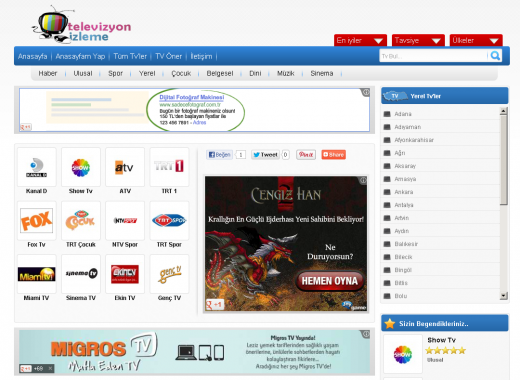Open the Miami TV channel logo
Image resolution: width=520 pixels, height=380 pixels.
[x=36, y=274]
